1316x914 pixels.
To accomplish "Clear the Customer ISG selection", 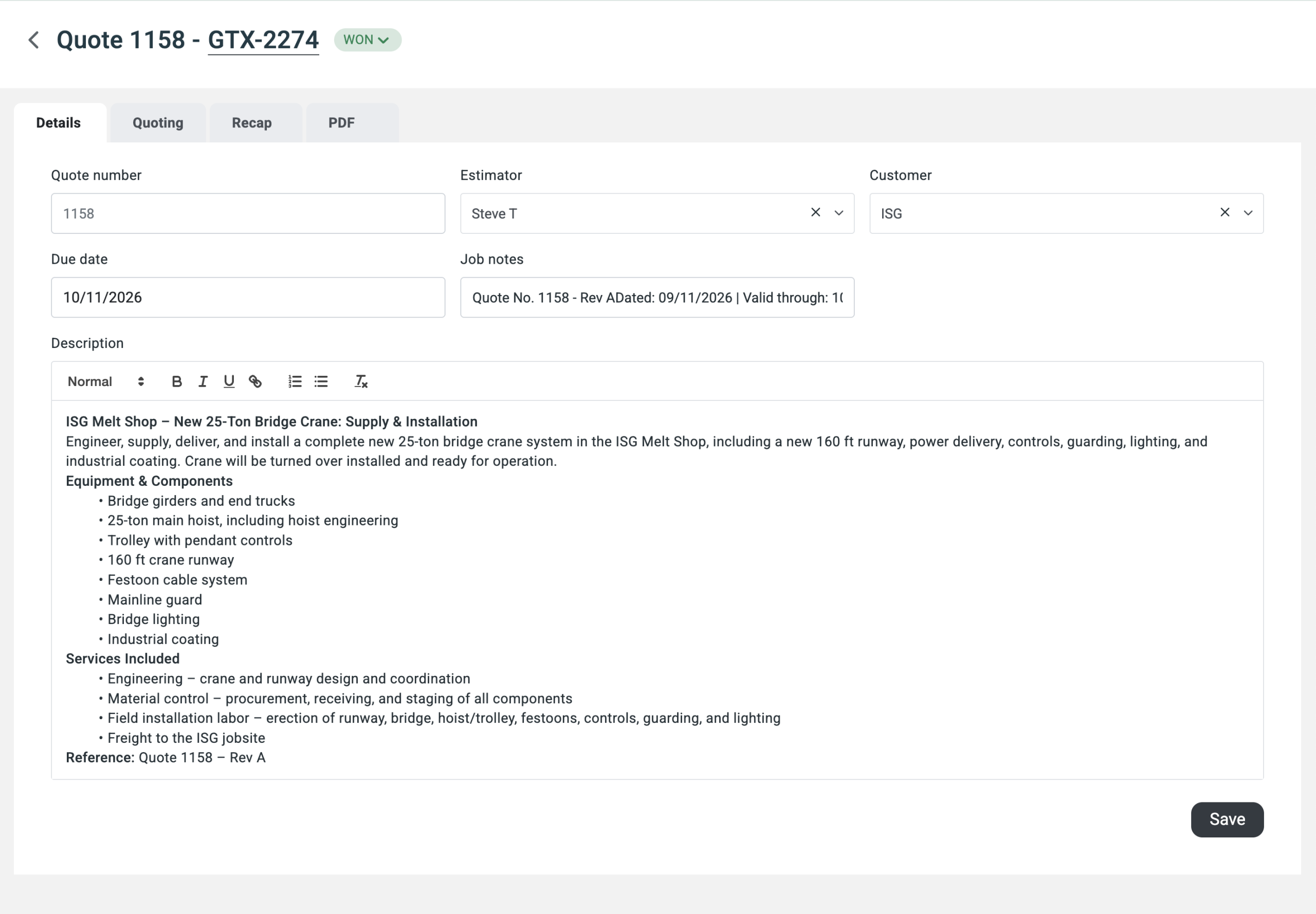I will coord(1225,212).
